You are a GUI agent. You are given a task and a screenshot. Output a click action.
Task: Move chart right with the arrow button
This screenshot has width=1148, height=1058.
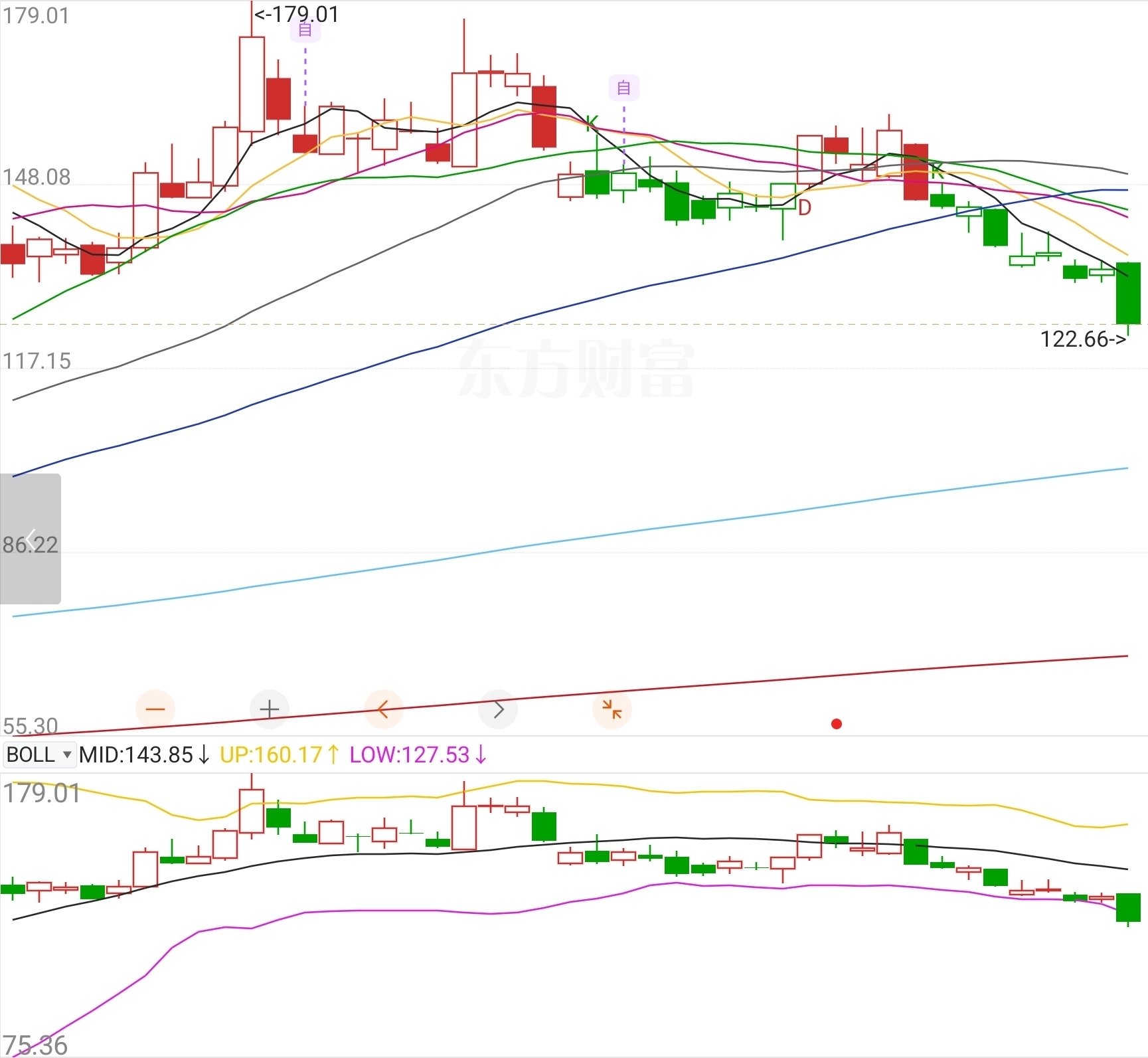pyautogui.click(x=498, y=709)
